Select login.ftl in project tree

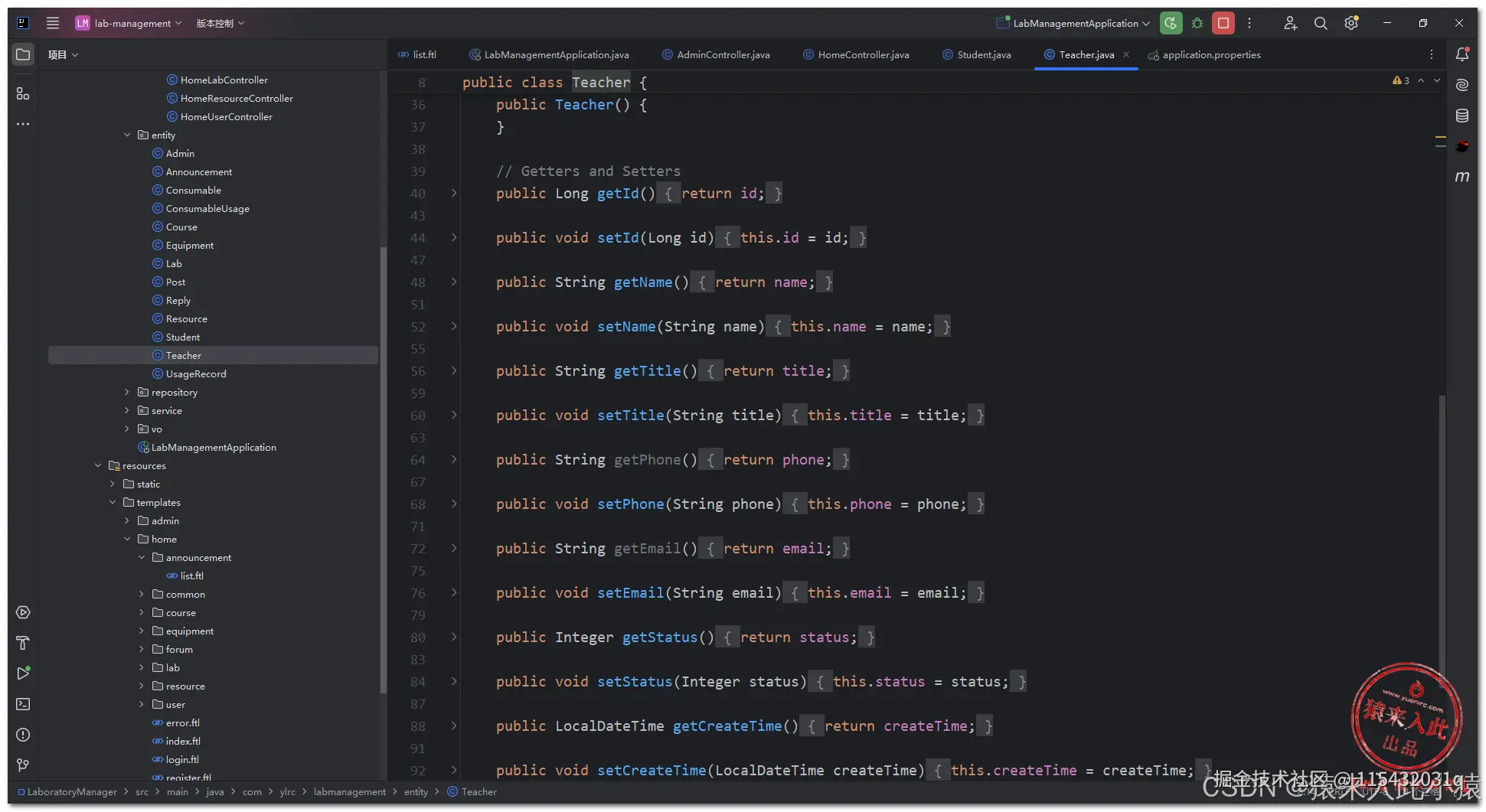click(x=182, y=759)
